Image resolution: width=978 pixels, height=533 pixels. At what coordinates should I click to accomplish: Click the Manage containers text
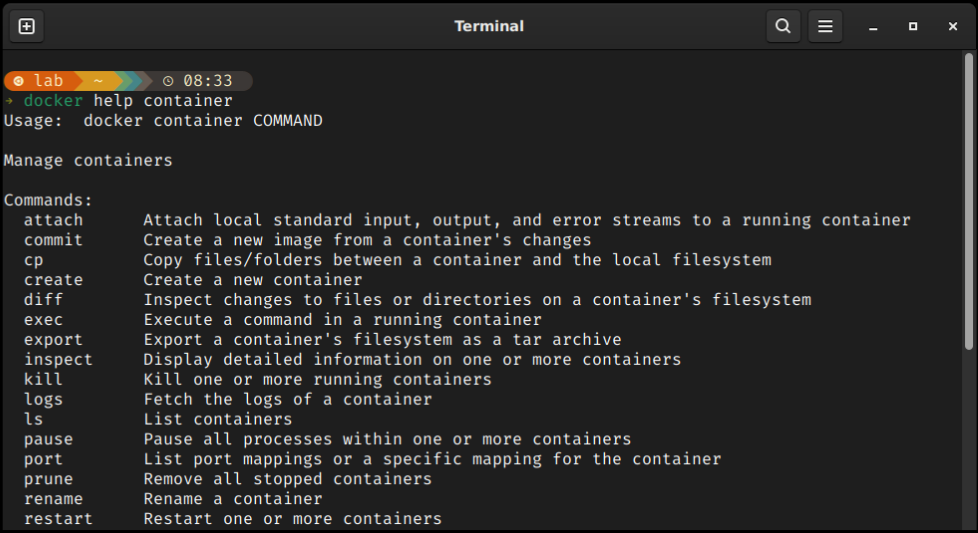click(x=88, y=160)
